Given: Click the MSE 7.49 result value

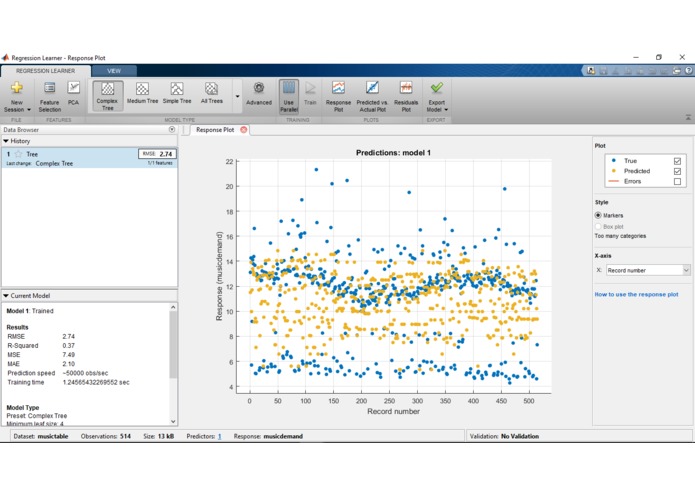Looking at the screenshot, I should tap(69, 355).
